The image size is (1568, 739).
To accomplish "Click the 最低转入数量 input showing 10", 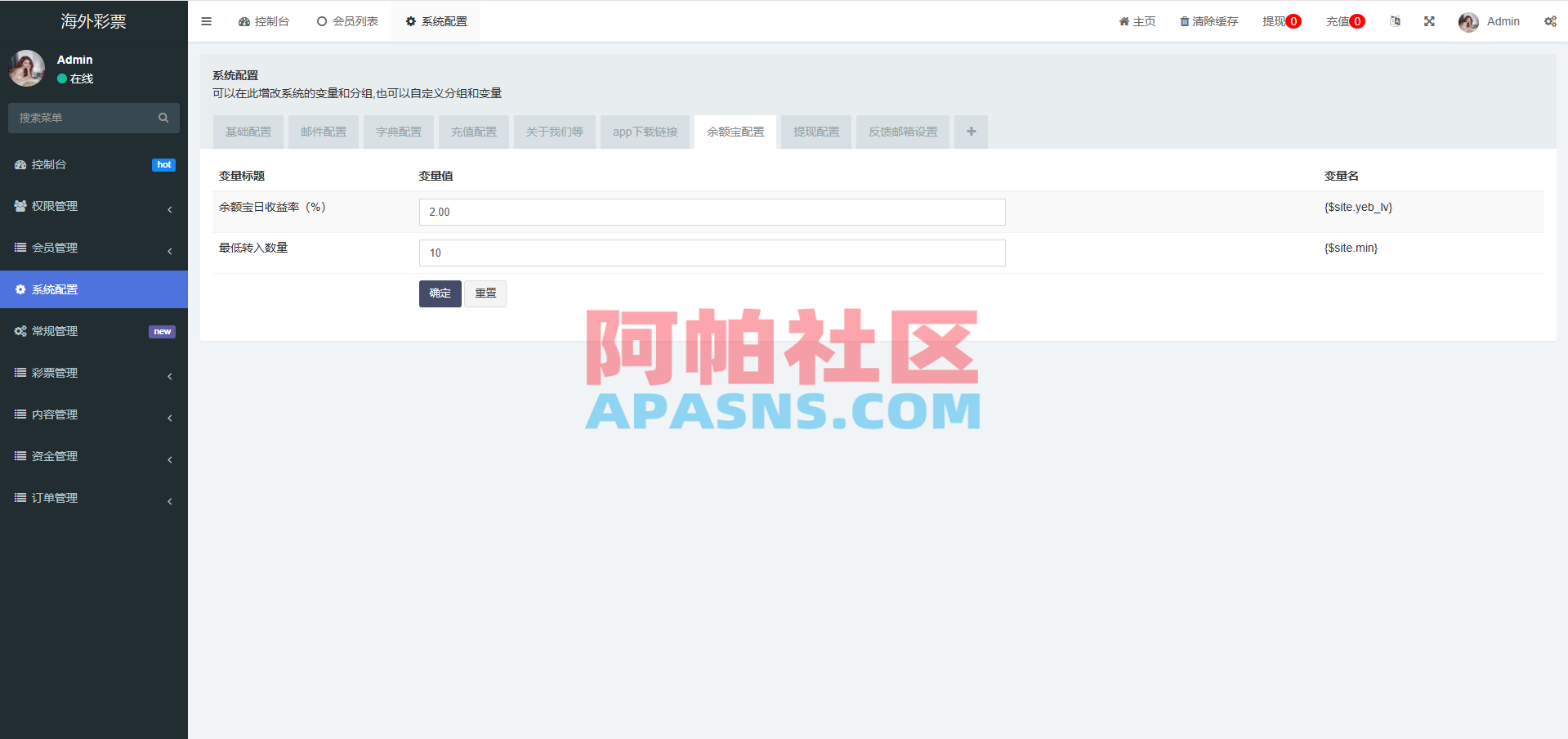I will click(x=711, y=253).
